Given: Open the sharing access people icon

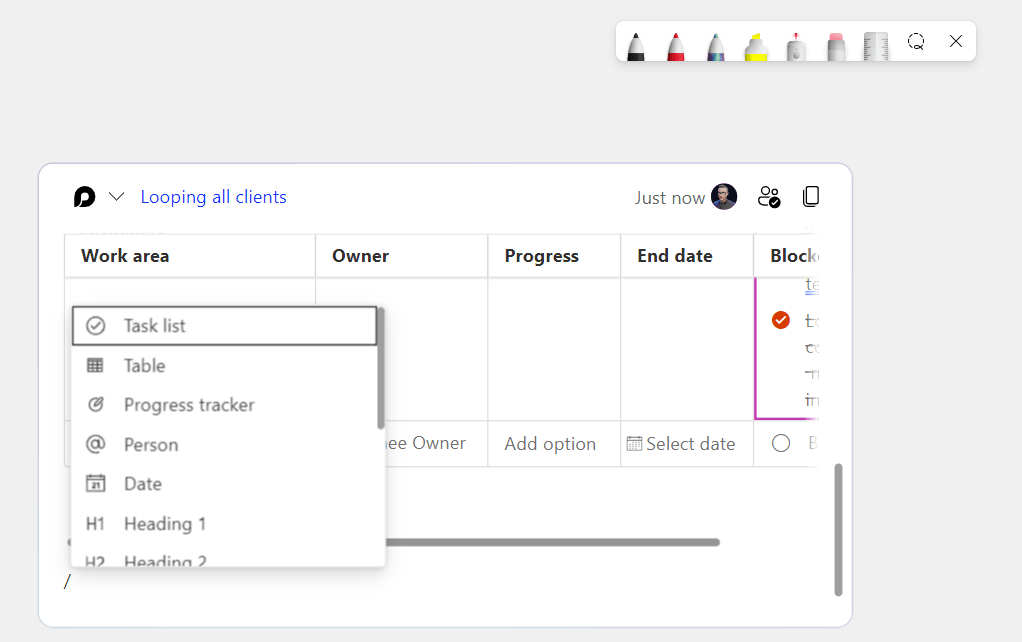Looking at the screenshot, I should 768,197.
